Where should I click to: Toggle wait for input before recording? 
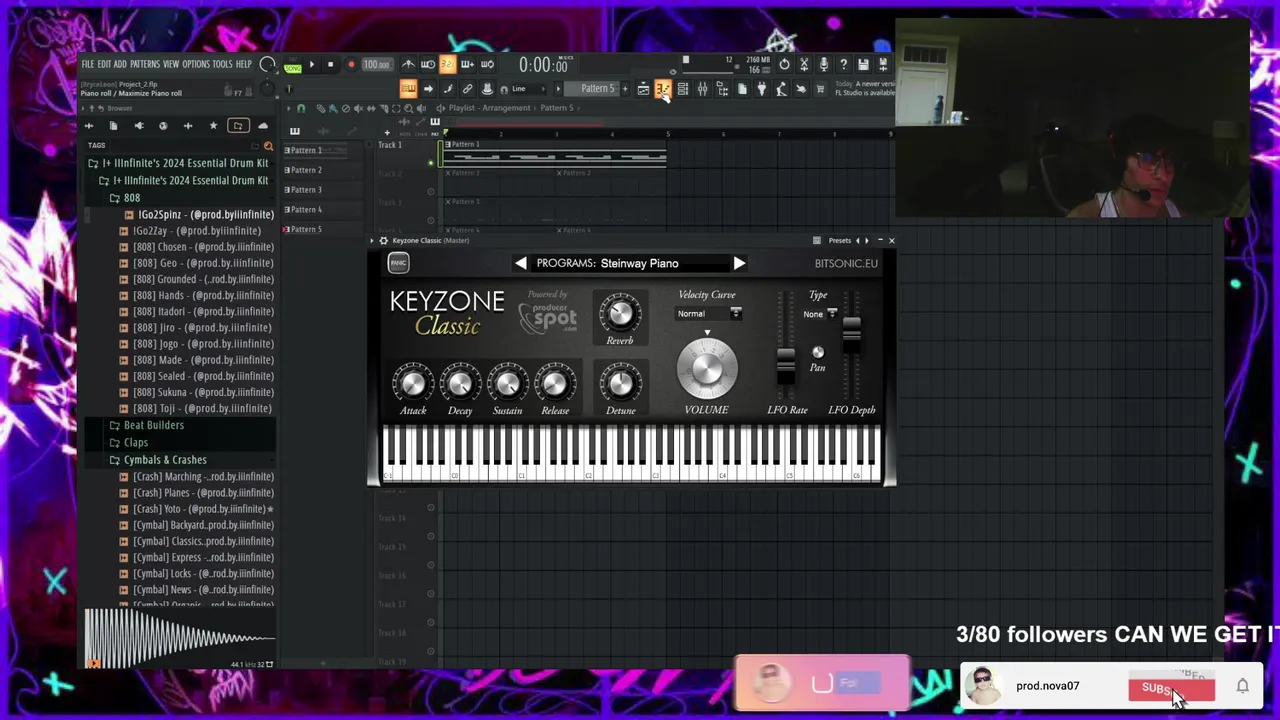[x=428, y=65]
